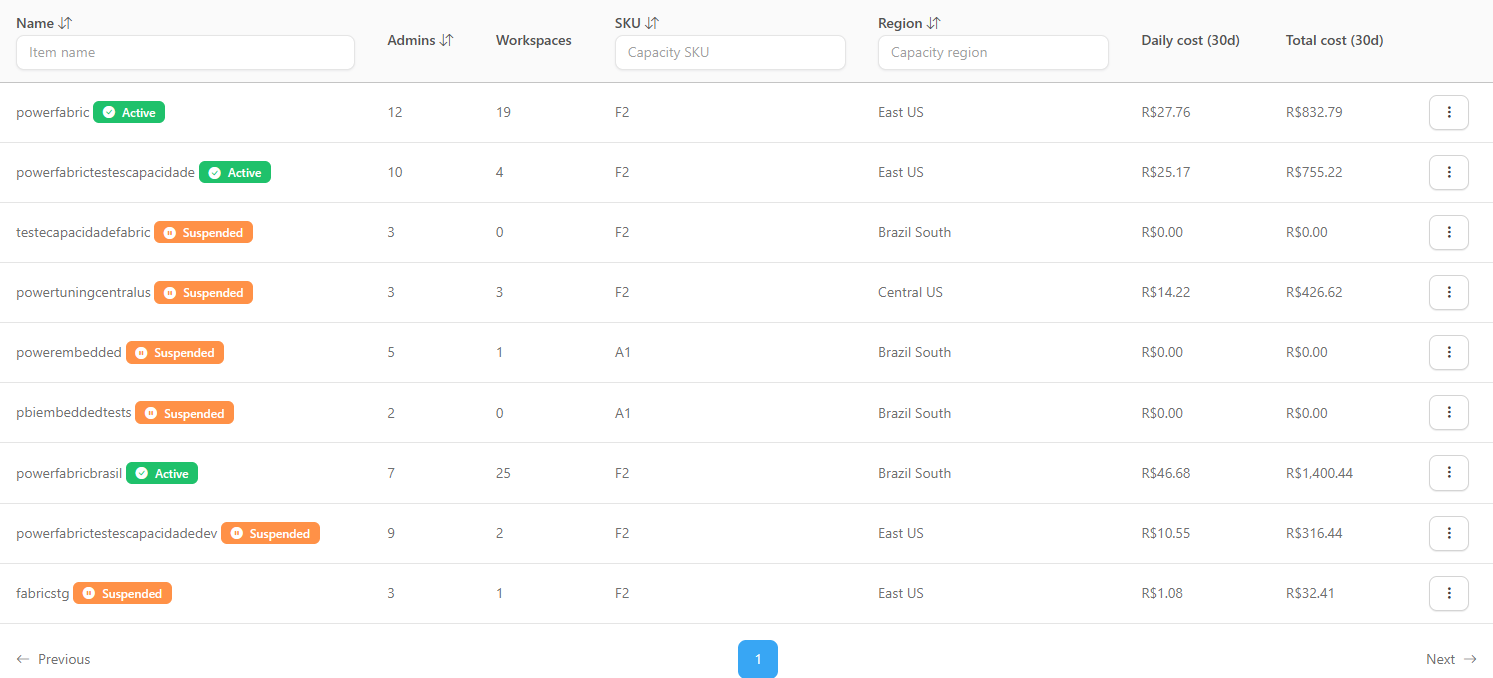Click Active badge on powerfabric
Image resolution: width=1493 pixels, height=678 pixels.
point(129,112)
